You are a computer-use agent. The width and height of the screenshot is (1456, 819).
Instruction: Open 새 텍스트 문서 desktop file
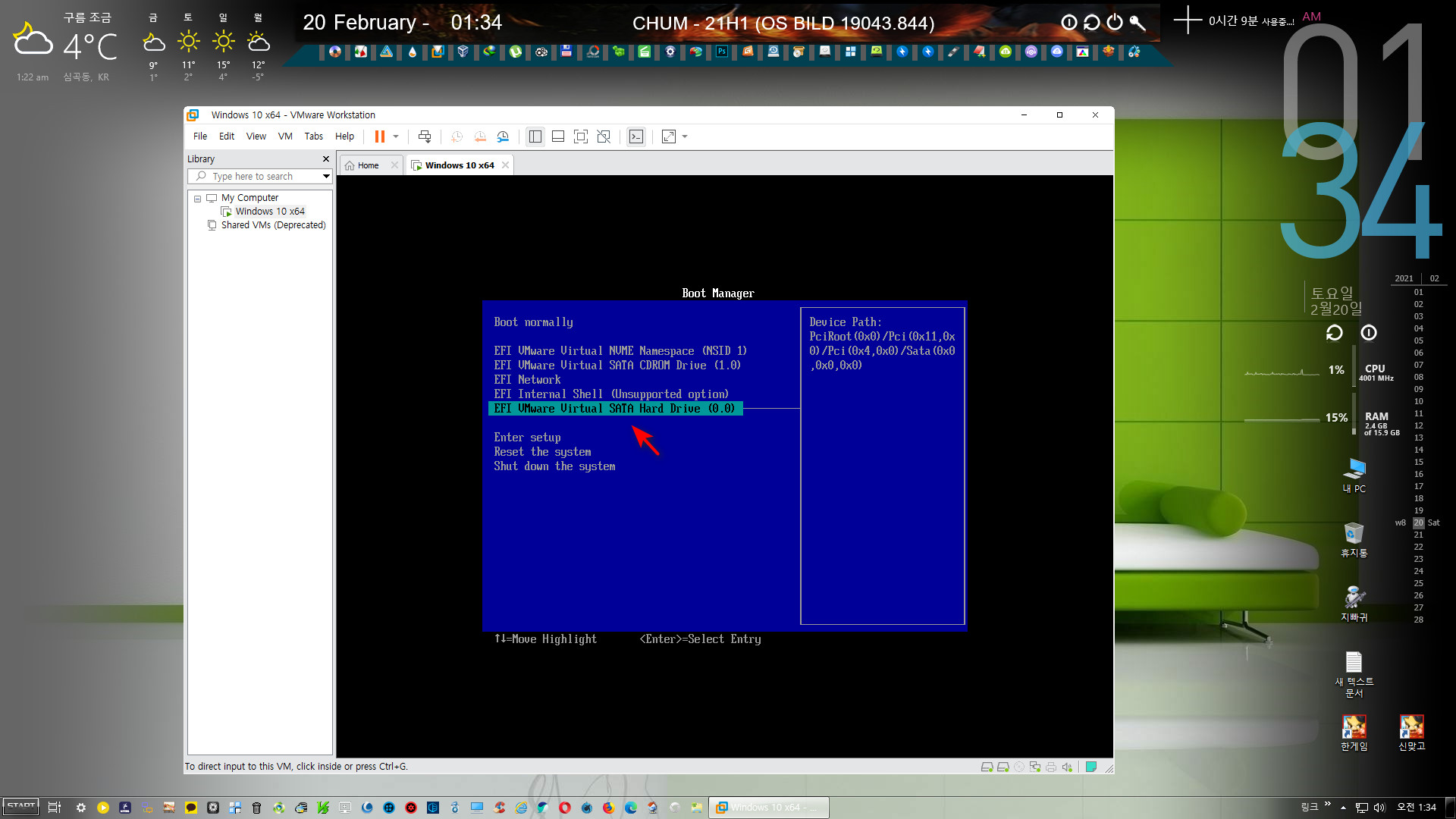point(1354,674)
